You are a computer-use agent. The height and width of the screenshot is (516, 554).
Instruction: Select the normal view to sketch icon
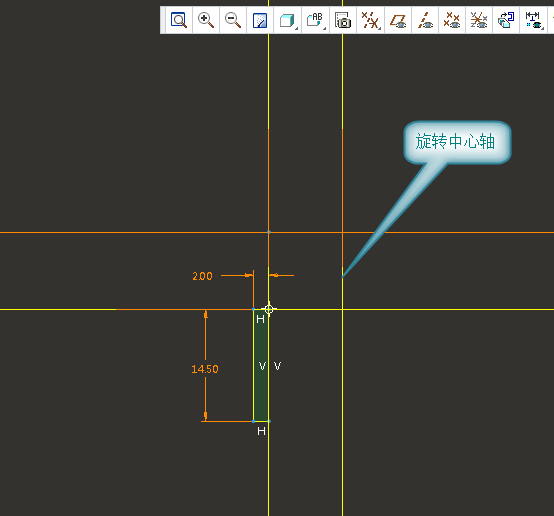click(260, 20)
